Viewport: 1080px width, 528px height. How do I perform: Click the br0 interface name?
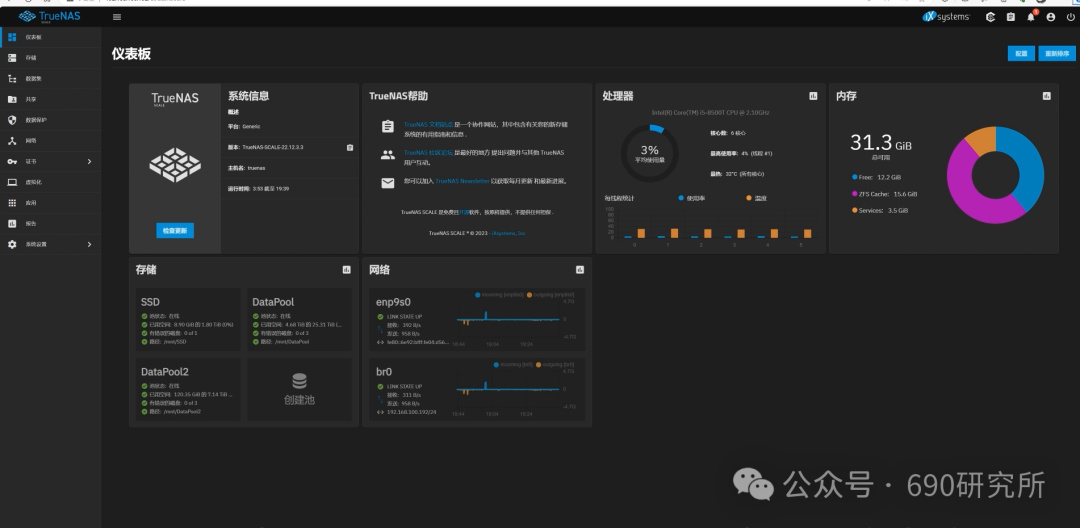384,372
